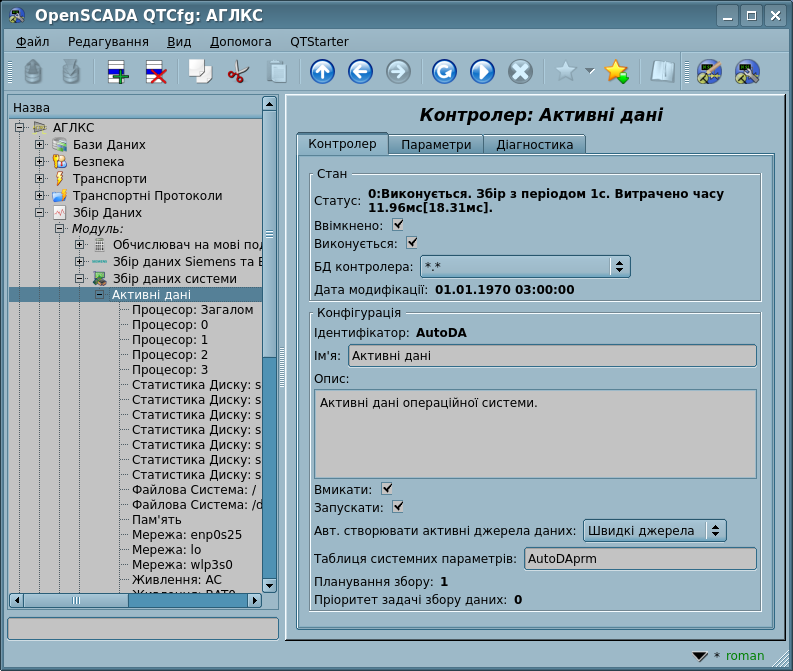Viewport: 793px width, 671px height.
Task: Add to favorites with yellow star icon
Action: point(616,71)
